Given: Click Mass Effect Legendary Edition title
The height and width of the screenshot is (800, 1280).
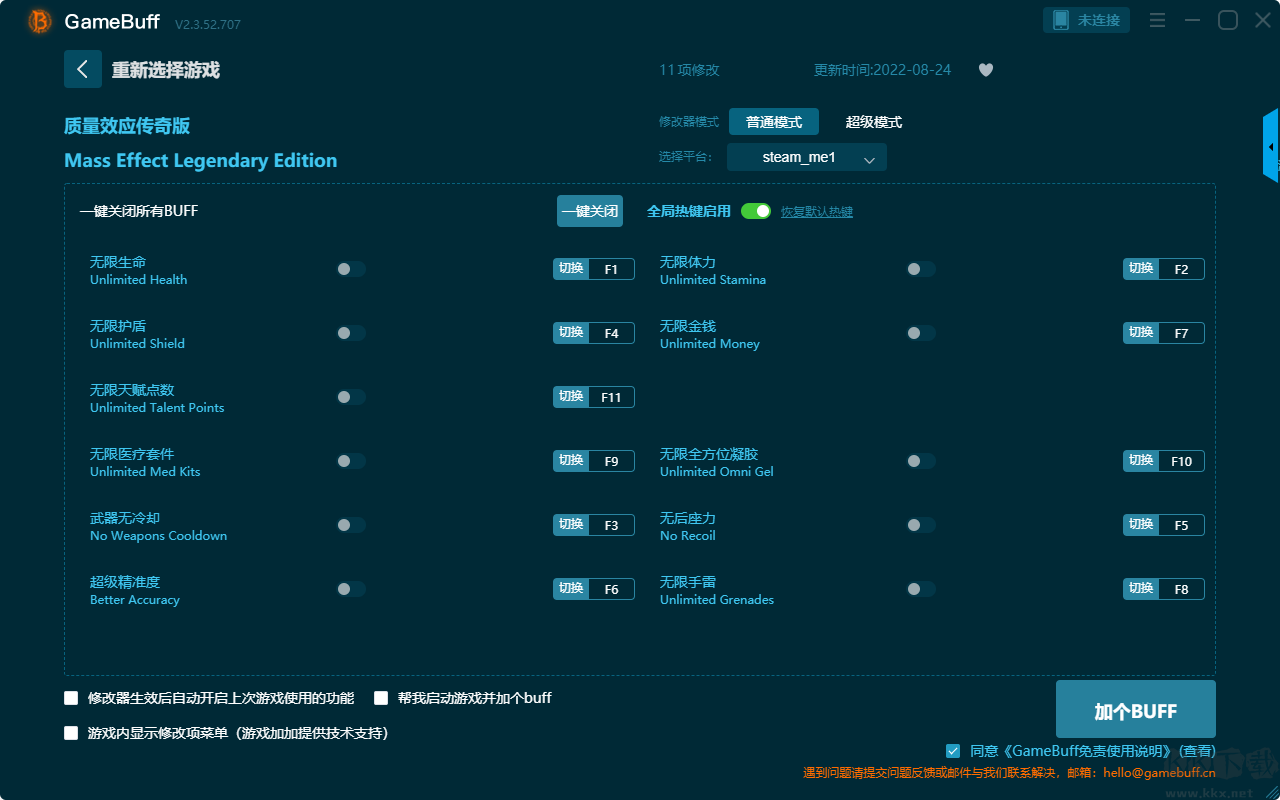Looking at the screenshot, I should tap(200, 160).
